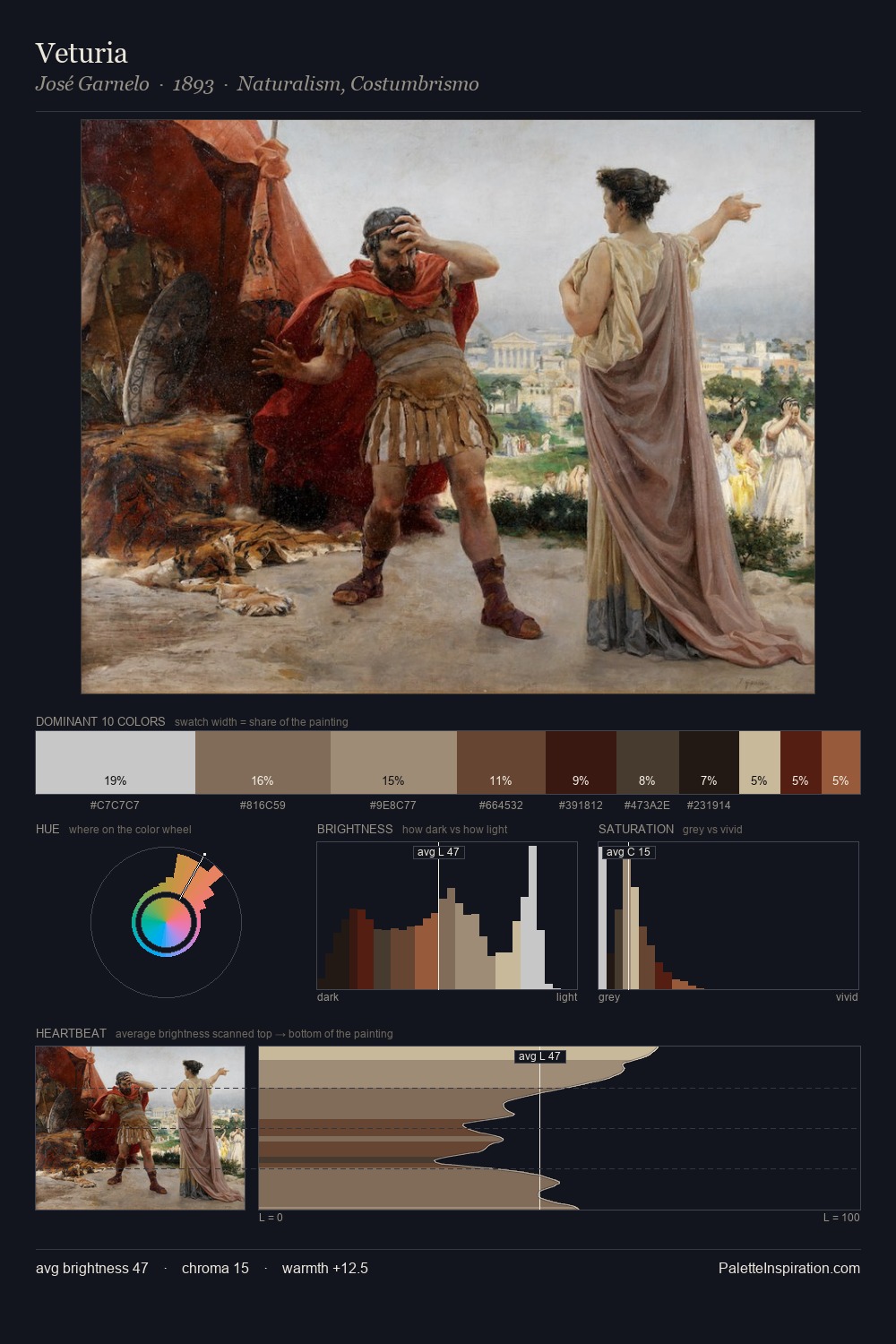Screen dimensions: 896x1344
Task: Click the 'SATURATION' section heading
Action: pyautogui.click(x=636, y=829)
